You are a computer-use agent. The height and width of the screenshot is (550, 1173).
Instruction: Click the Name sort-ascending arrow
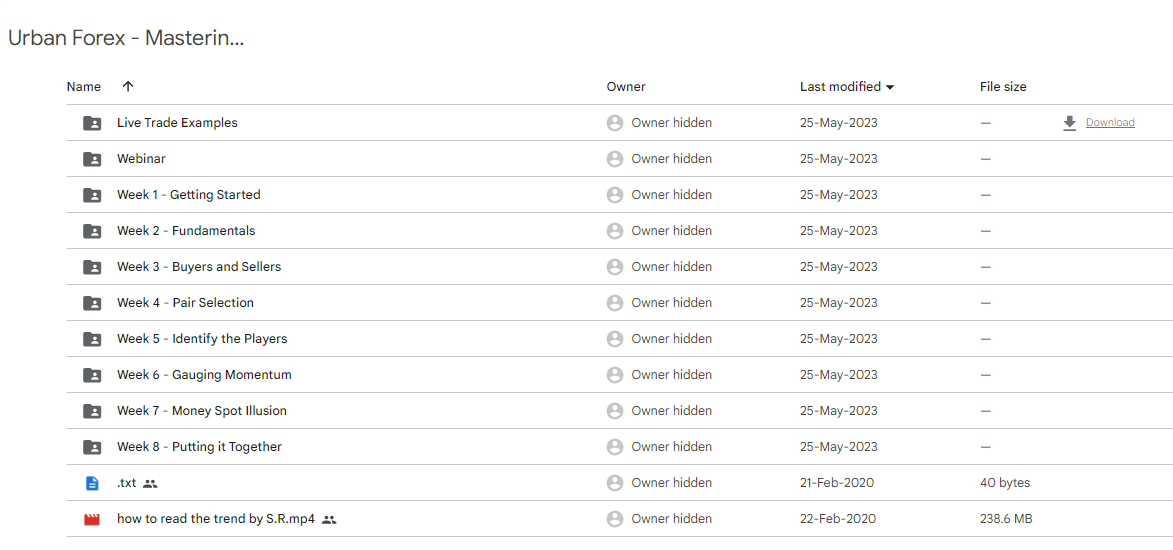pos(128,87)
